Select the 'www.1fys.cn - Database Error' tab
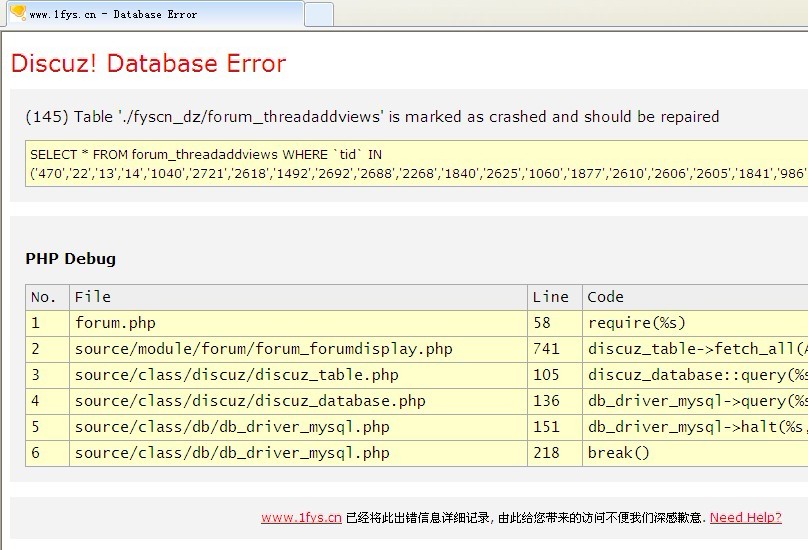The height and width of the screenshot is (550, 808). [x=155, y=14]
